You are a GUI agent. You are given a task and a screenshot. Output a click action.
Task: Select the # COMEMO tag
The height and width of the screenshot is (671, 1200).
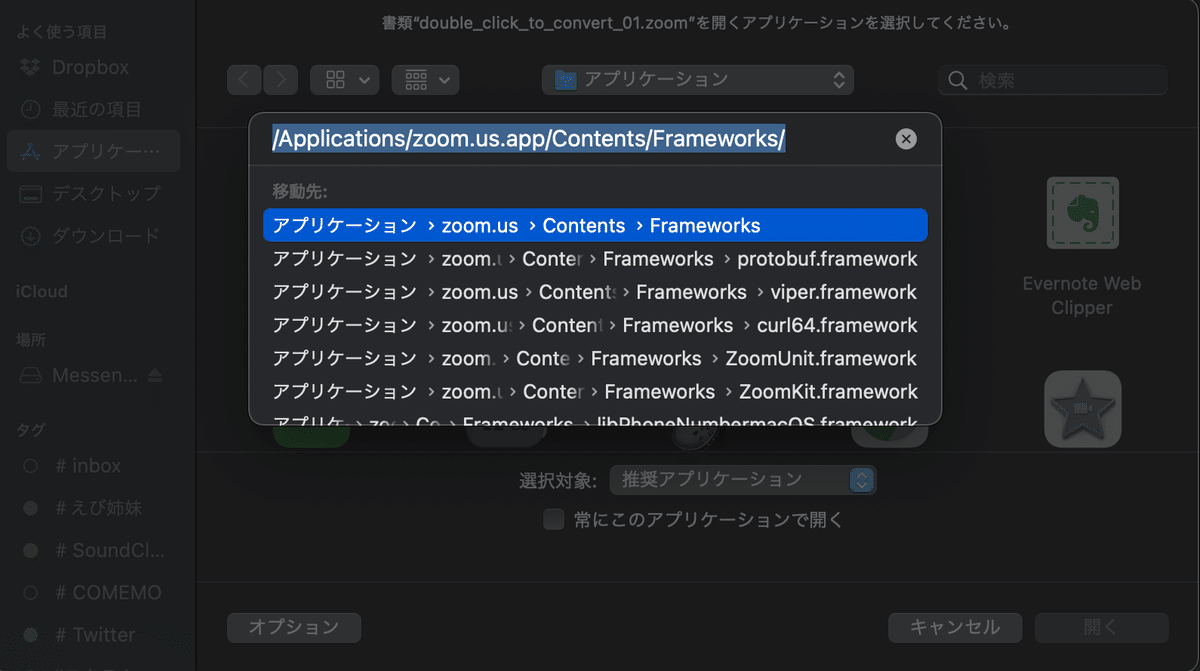[92, 593]
